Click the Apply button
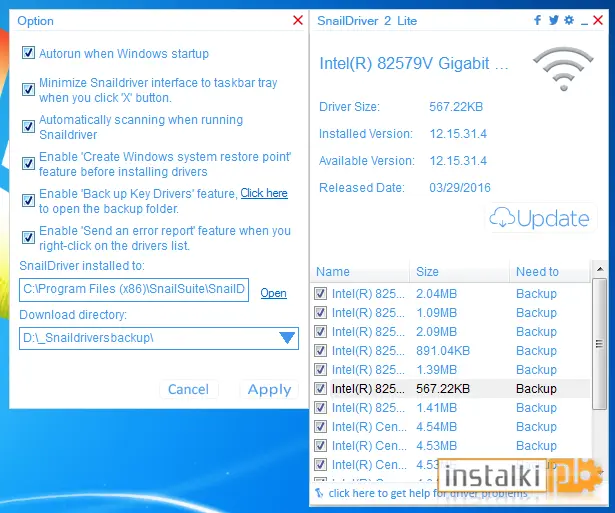 click(269, 389)
